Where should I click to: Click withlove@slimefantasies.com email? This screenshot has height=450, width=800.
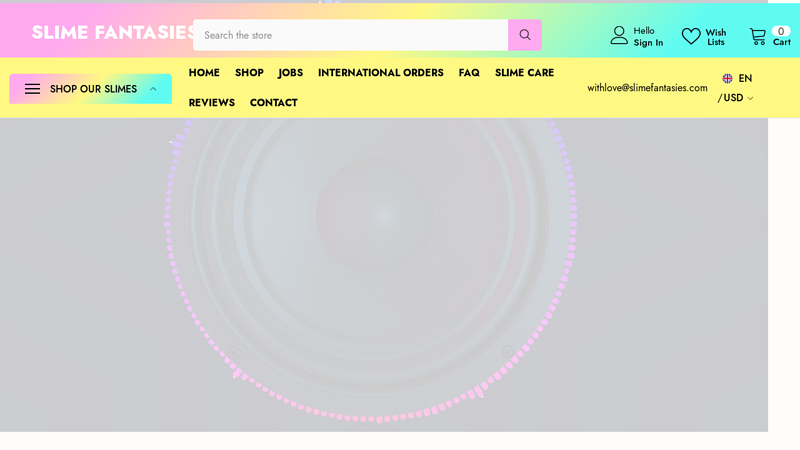click(x=647, y=88)
